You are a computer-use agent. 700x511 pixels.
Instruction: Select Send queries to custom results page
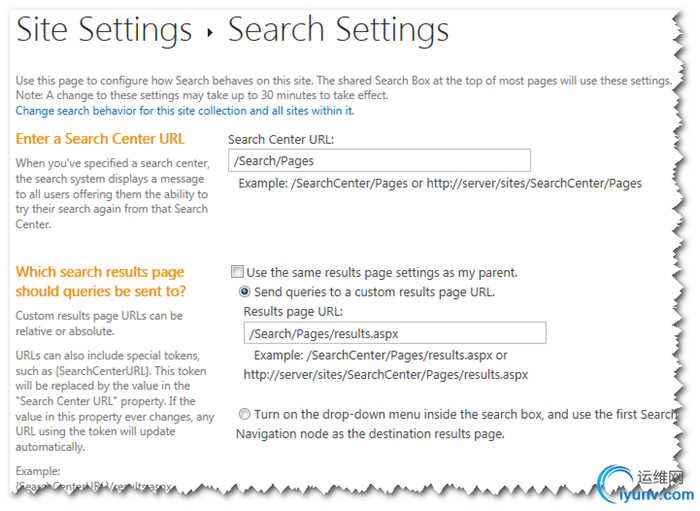245,292
